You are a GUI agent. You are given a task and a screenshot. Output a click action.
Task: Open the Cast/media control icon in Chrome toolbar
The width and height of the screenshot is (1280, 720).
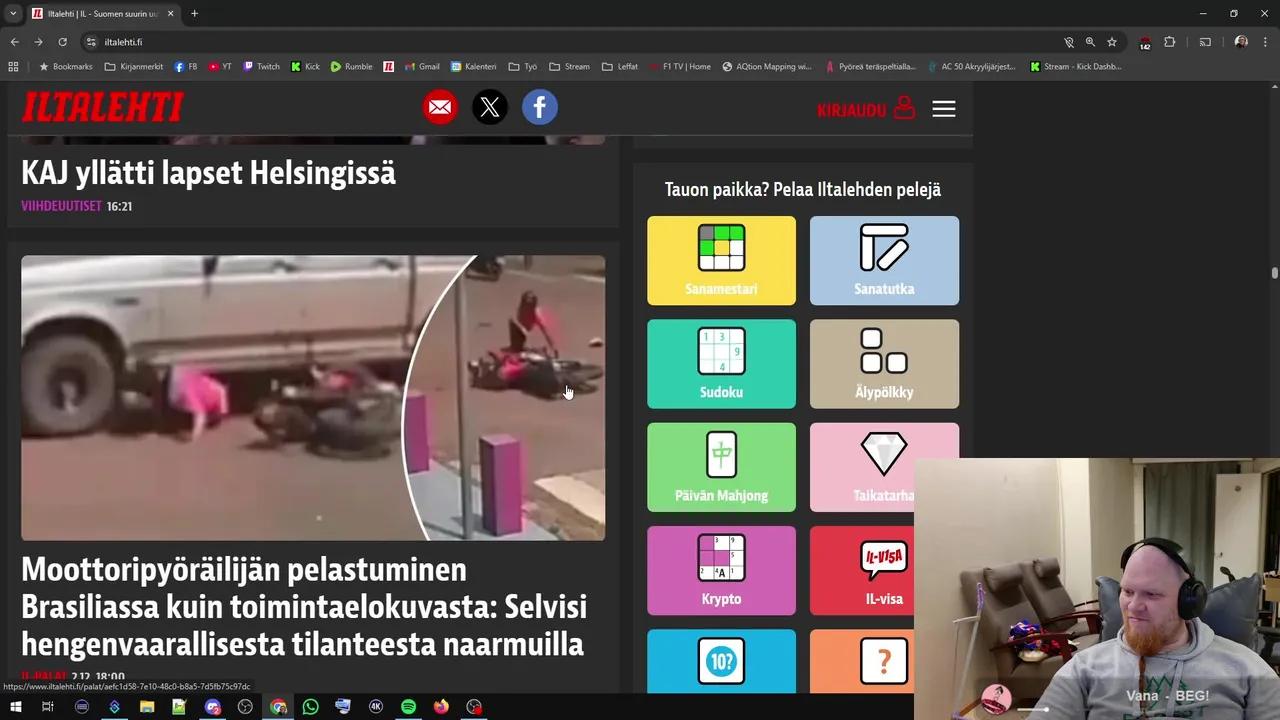pyautogui.click(x=1204, y=42)
